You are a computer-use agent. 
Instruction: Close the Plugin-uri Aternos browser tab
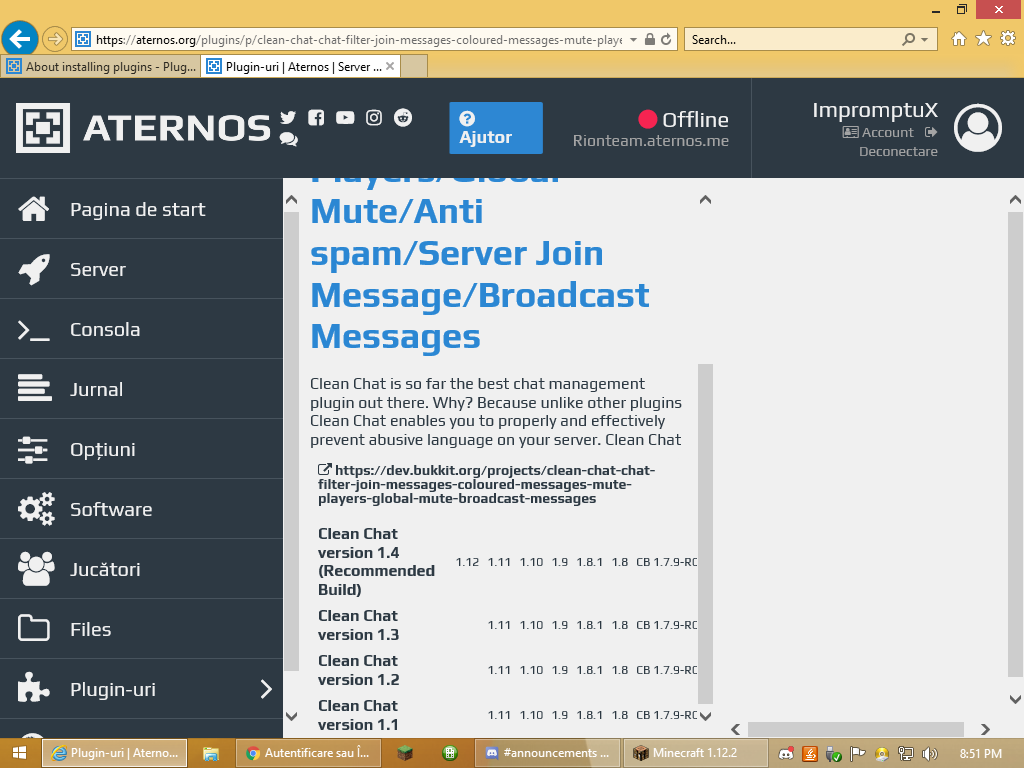390,66
